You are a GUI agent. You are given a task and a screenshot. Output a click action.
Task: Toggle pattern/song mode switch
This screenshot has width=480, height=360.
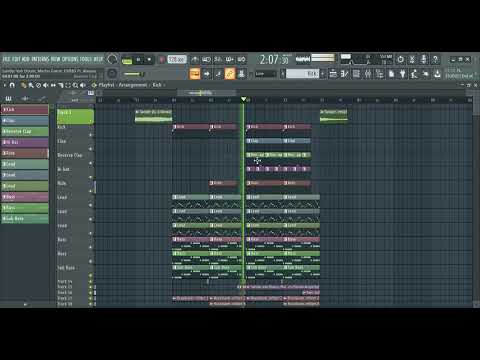tap(127, 60)
